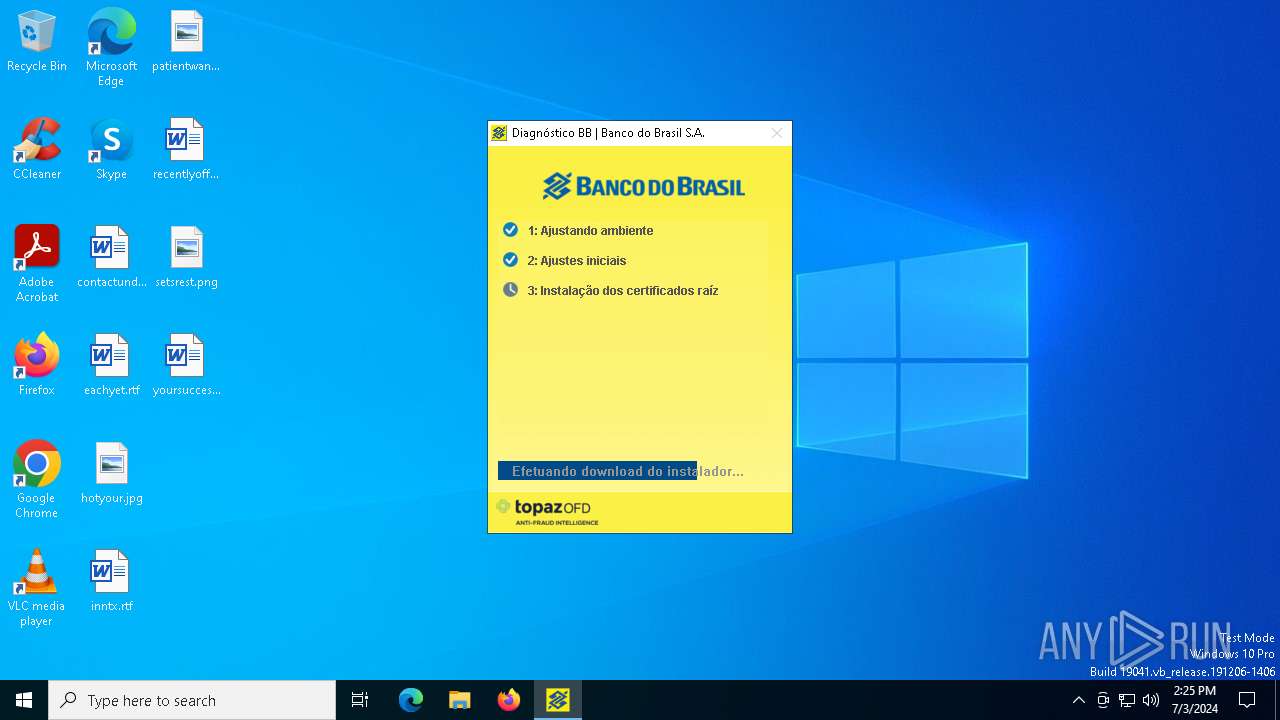Select the hotyour.jpg image file
This screenshot has height=720, width=1280.
111,474
